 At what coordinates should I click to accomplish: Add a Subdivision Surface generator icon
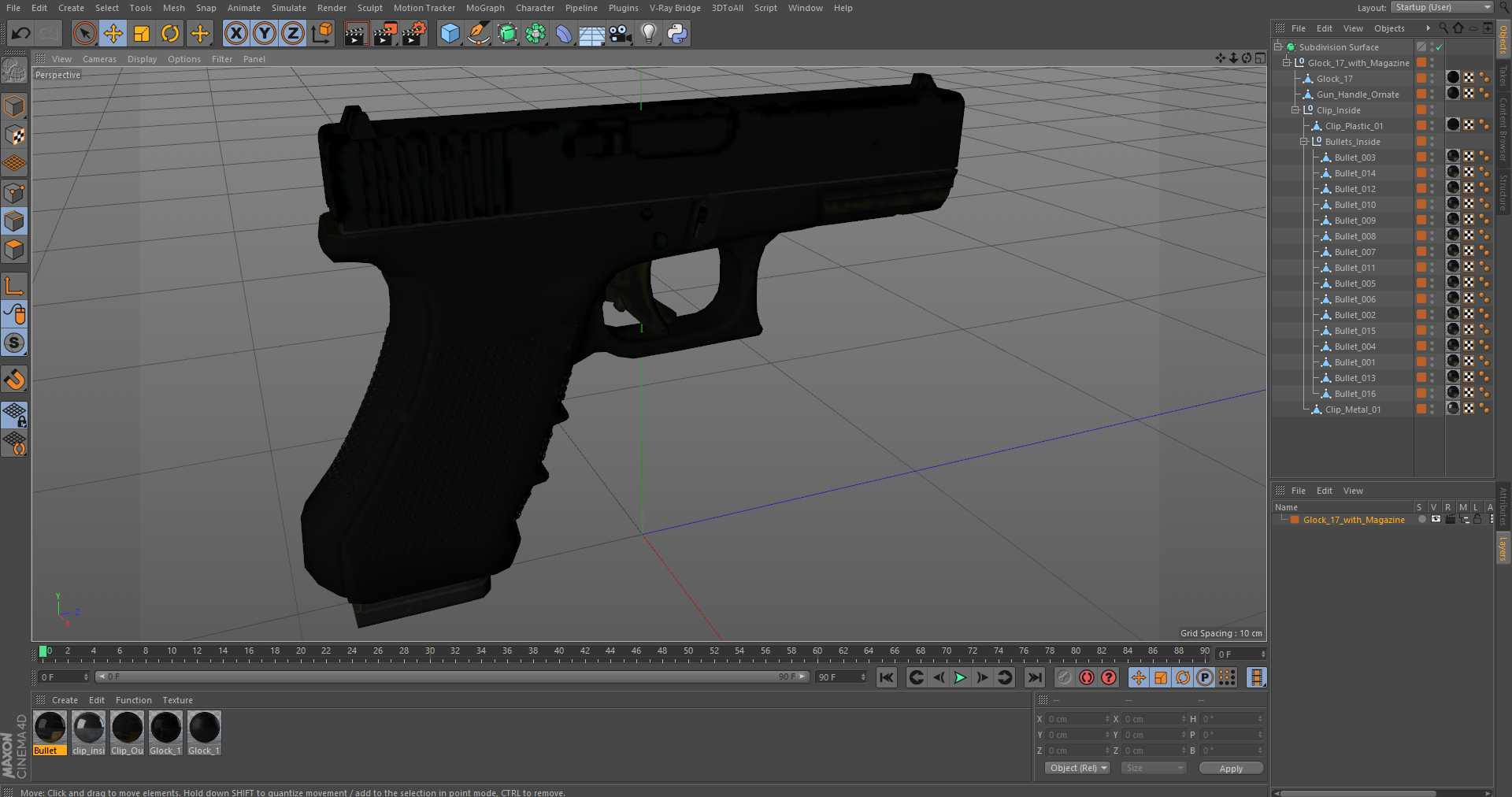507,33
